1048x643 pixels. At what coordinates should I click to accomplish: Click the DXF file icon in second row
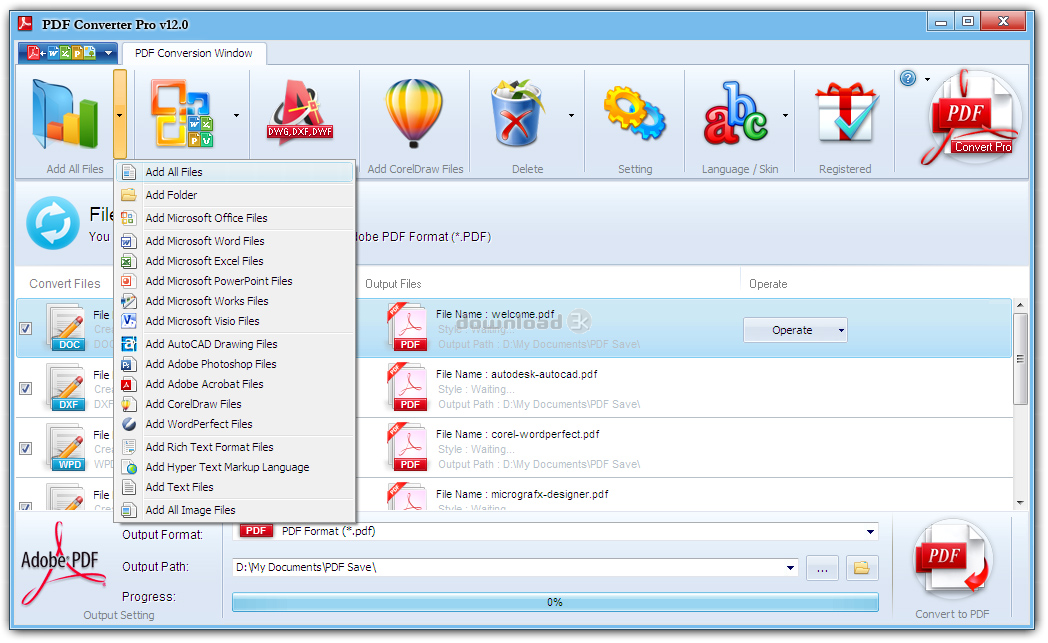click(66, 387)
